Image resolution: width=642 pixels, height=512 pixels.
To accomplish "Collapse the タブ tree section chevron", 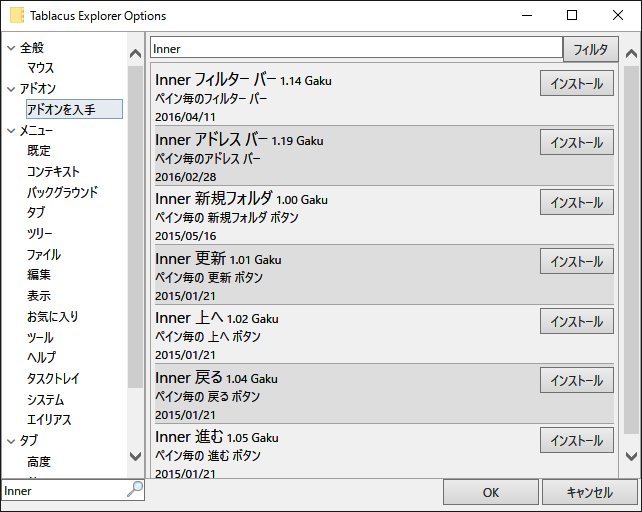I will tap(11, 441).
